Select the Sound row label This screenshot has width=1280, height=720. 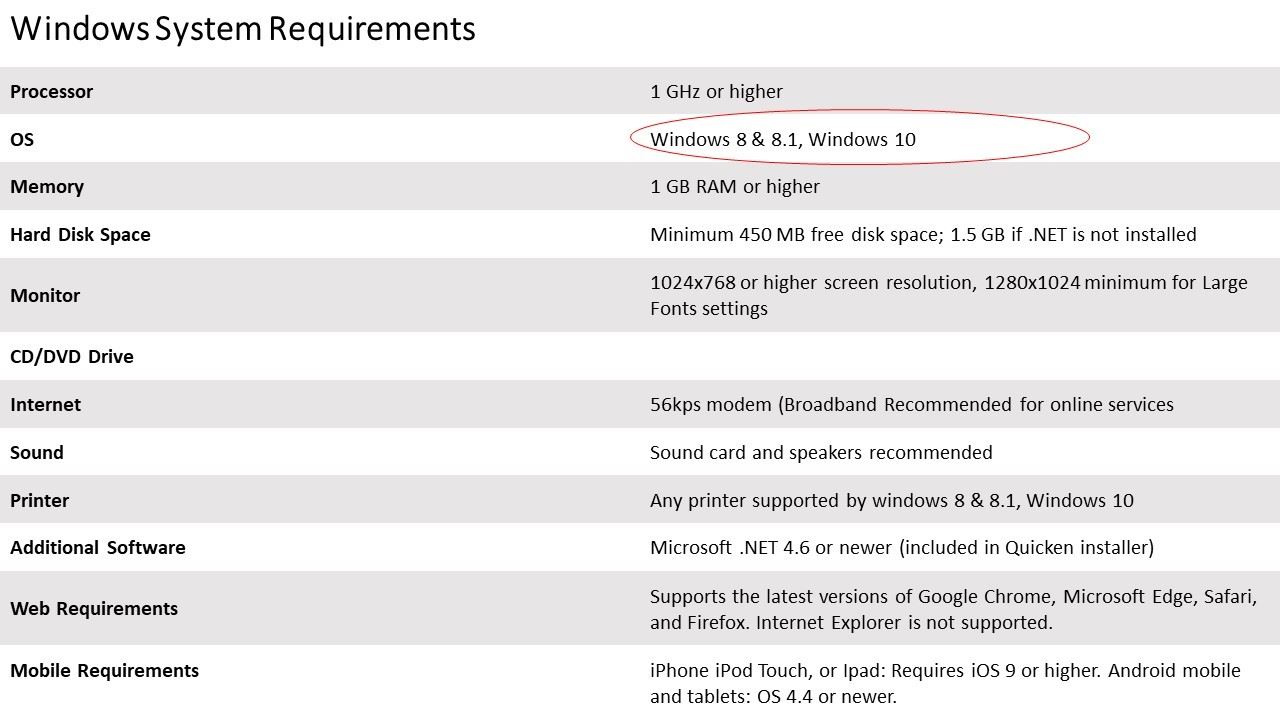(37, 453)
